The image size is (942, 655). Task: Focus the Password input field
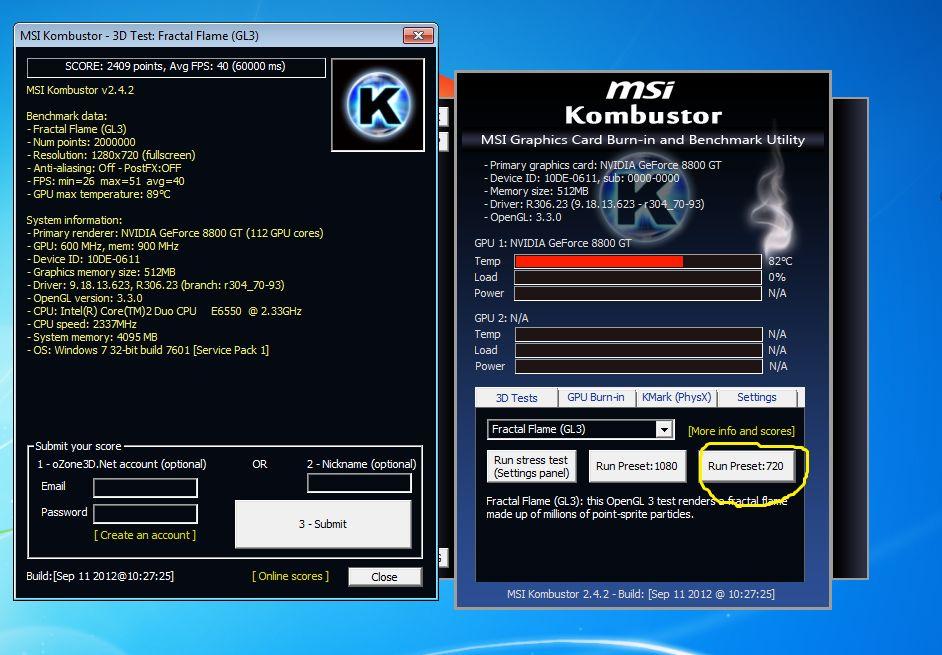pyautogui.click(x=145, y=513)
